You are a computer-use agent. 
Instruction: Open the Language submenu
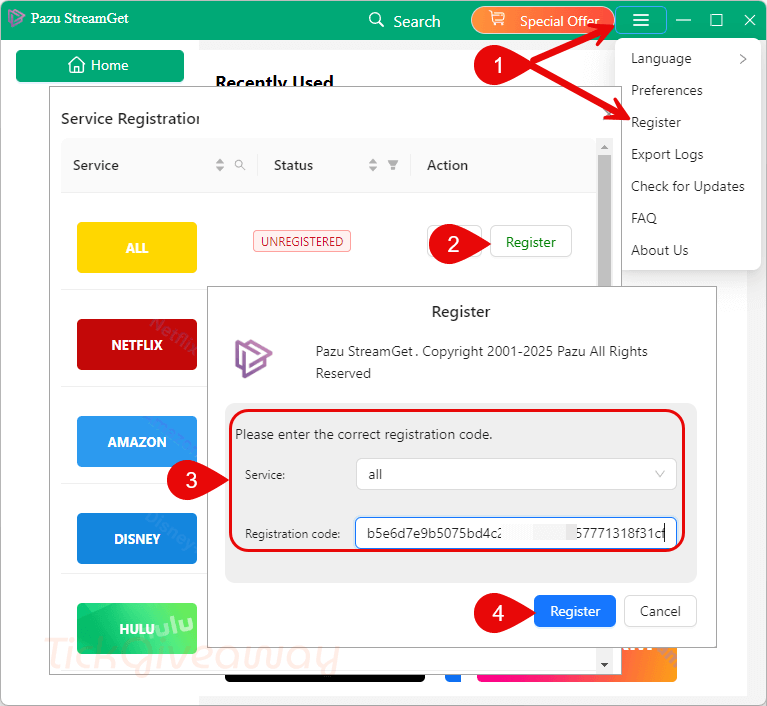tap(689, 59)
